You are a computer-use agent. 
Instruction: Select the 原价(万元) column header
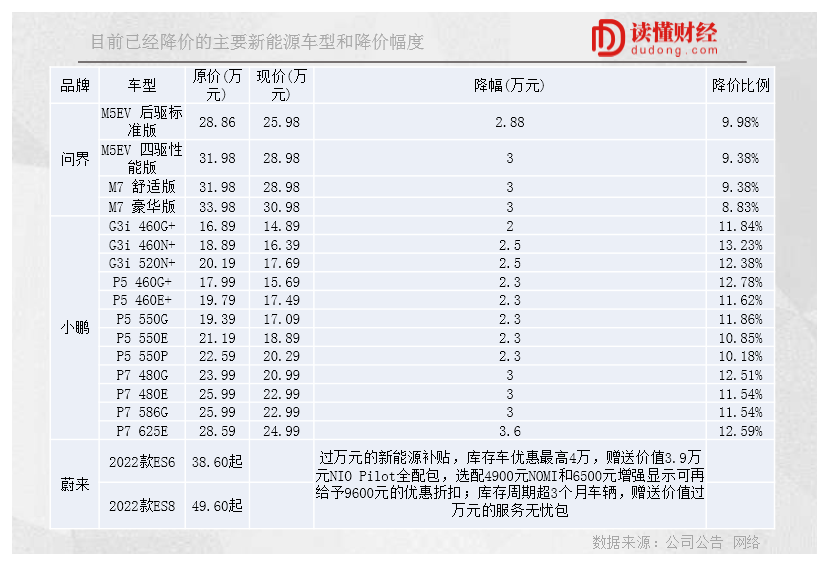pyautogui.click(x=217, y=85)
